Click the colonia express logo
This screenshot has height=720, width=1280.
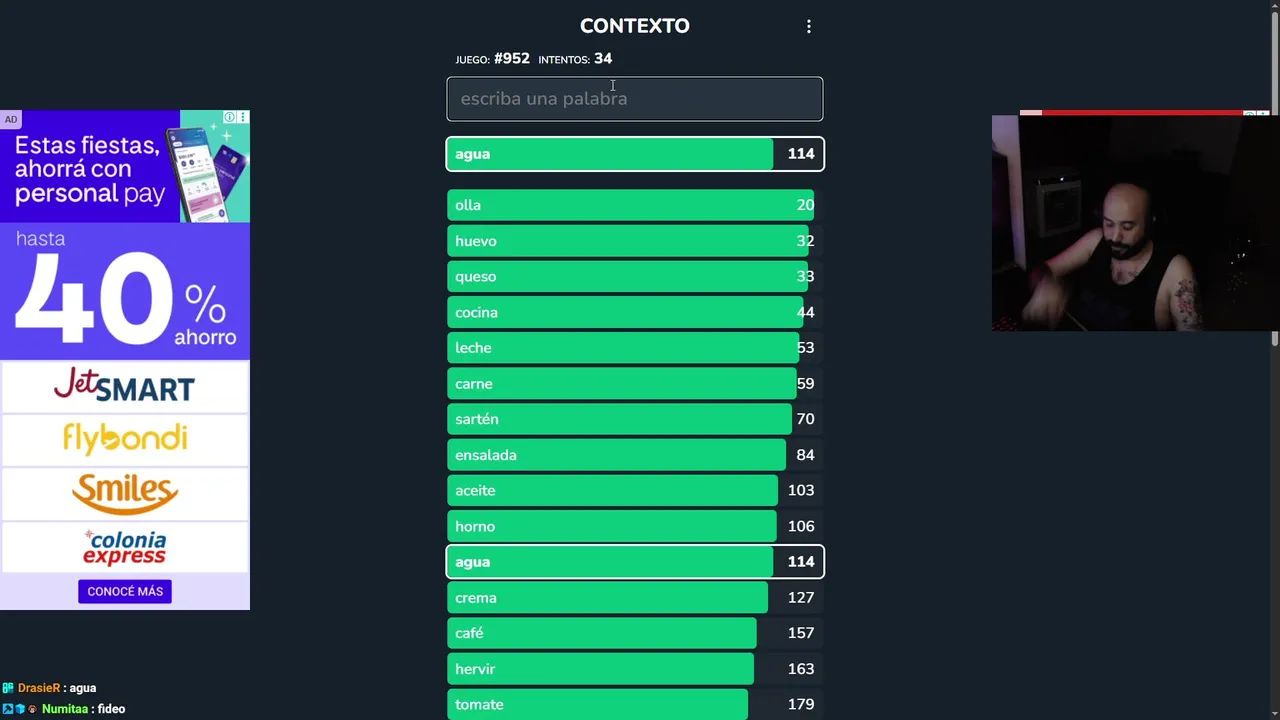tap(124, 547)
